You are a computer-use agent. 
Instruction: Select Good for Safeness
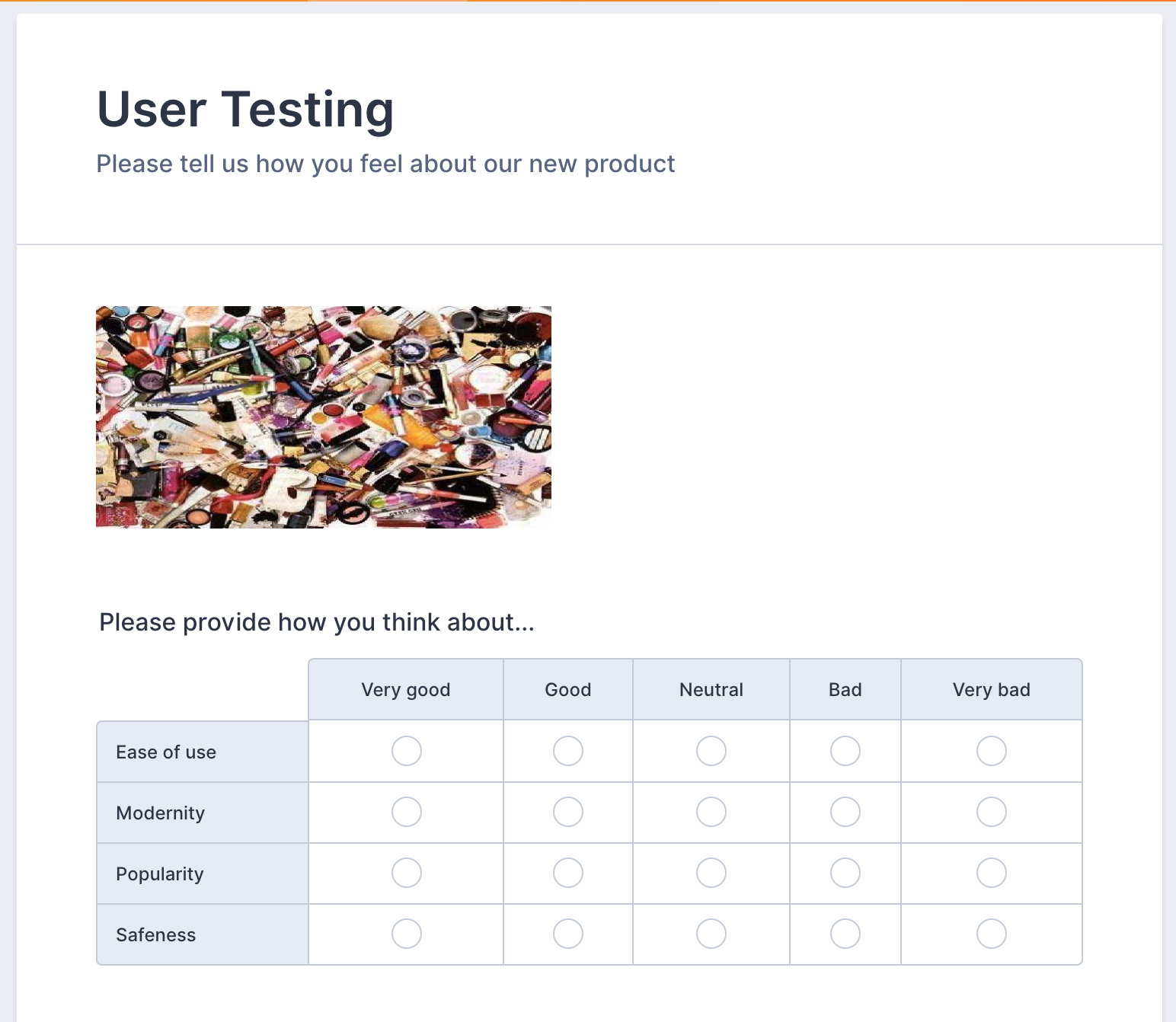tap(568, 934)
